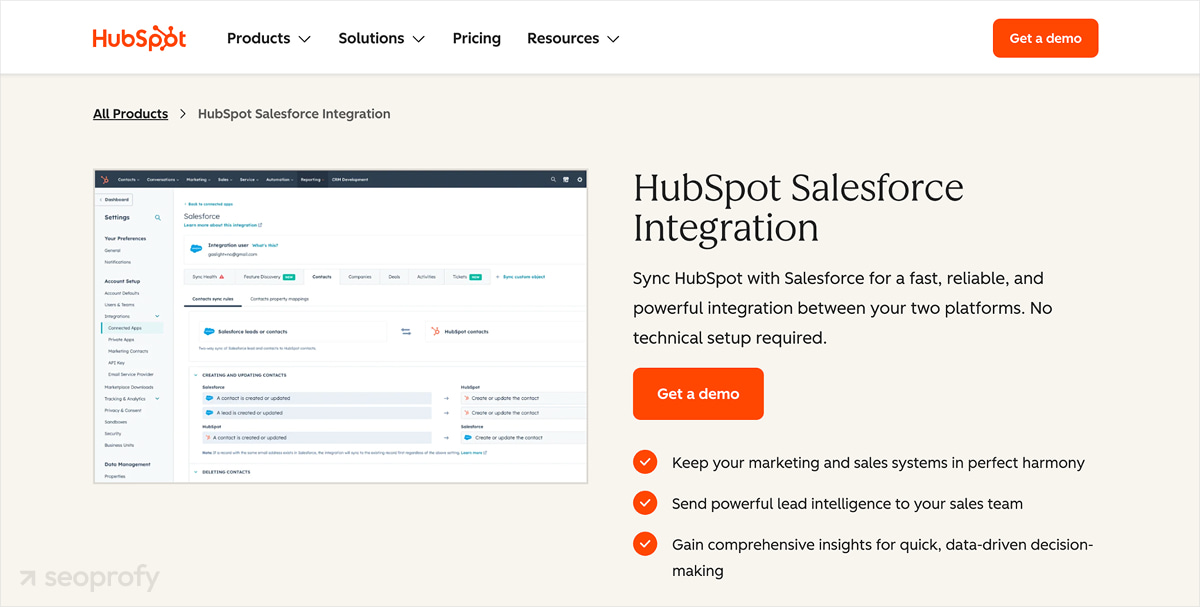Select Account Defaults in the sidebar

coord(121,293)
